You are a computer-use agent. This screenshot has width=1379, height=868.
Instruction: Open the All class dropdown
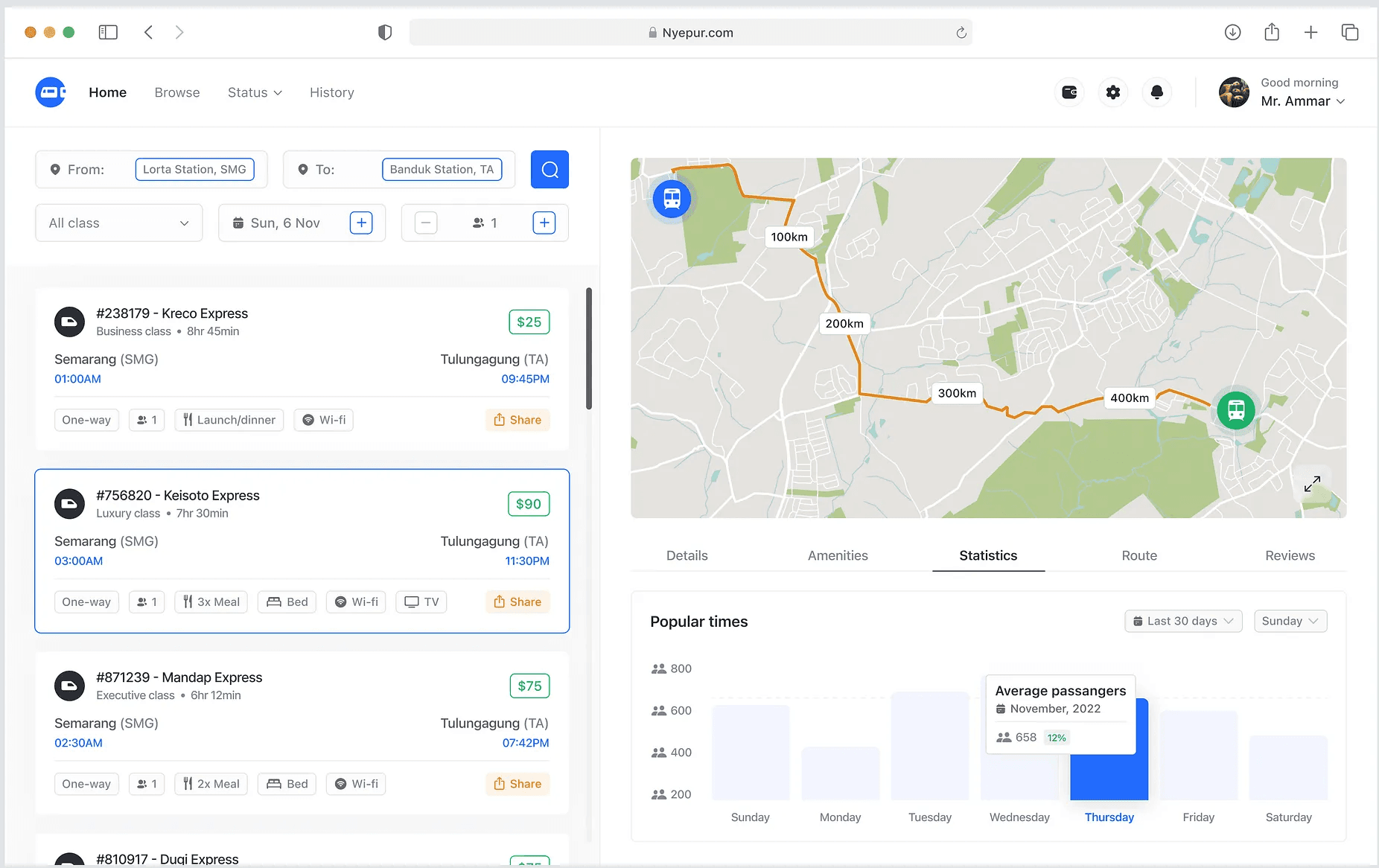click(x=118, y=223)
